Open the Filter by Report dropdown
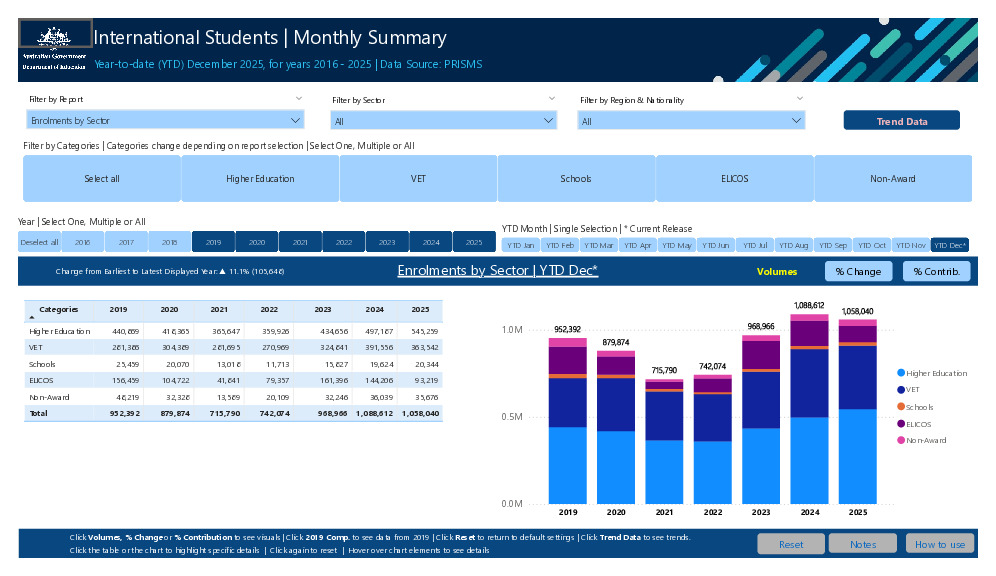The width and height of the screenshot is (996, 576). (x=296, y=118)
